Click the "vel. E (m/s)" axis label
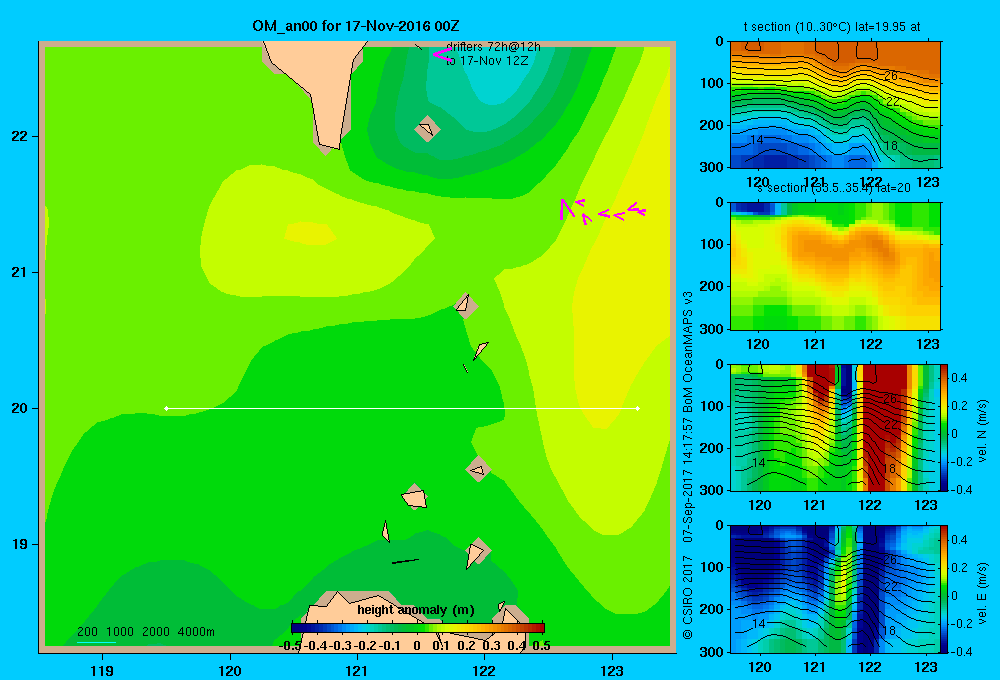The image size is (1000, 680). [x=983, y=593]
